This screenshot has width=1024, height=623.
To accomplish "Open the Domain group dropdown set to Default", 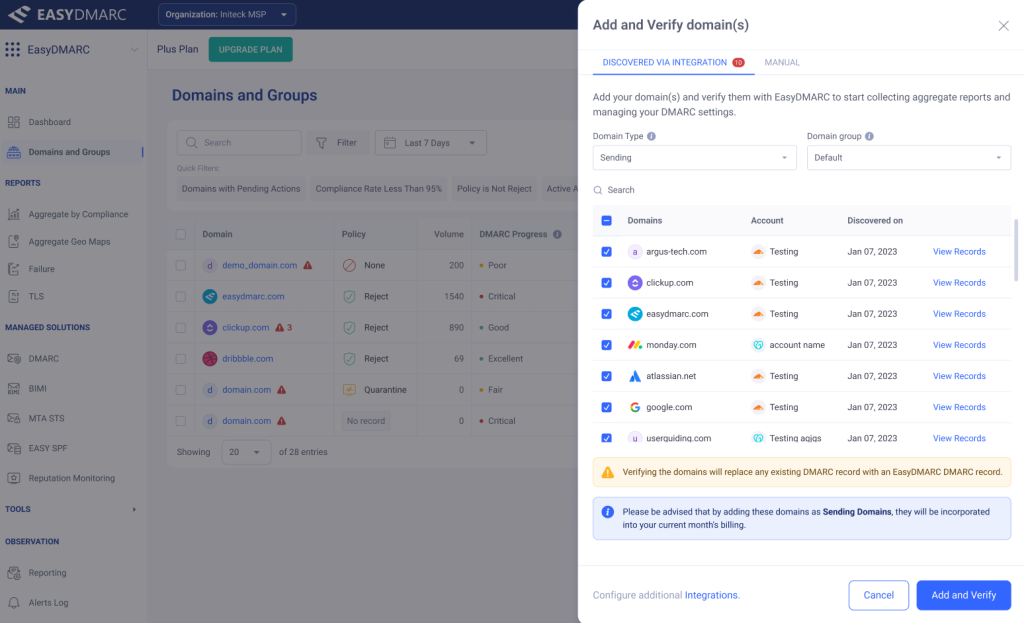I will [908, 158].
